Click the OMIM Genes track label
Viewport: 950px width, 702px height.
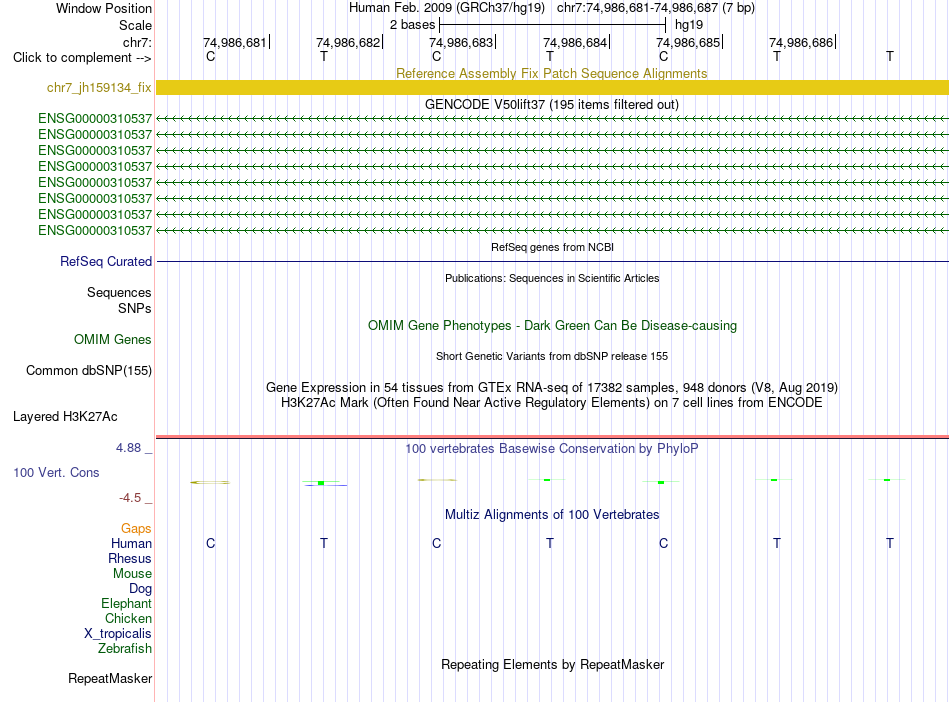(112, 340)
